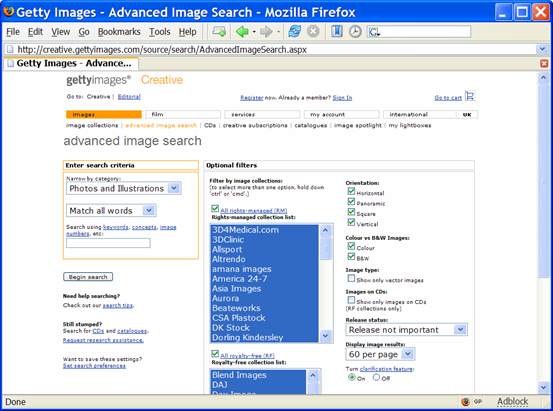The height and width of the screenshot is (411, 553).
Task: Select clarification feature On radio button
Action: 351,377
